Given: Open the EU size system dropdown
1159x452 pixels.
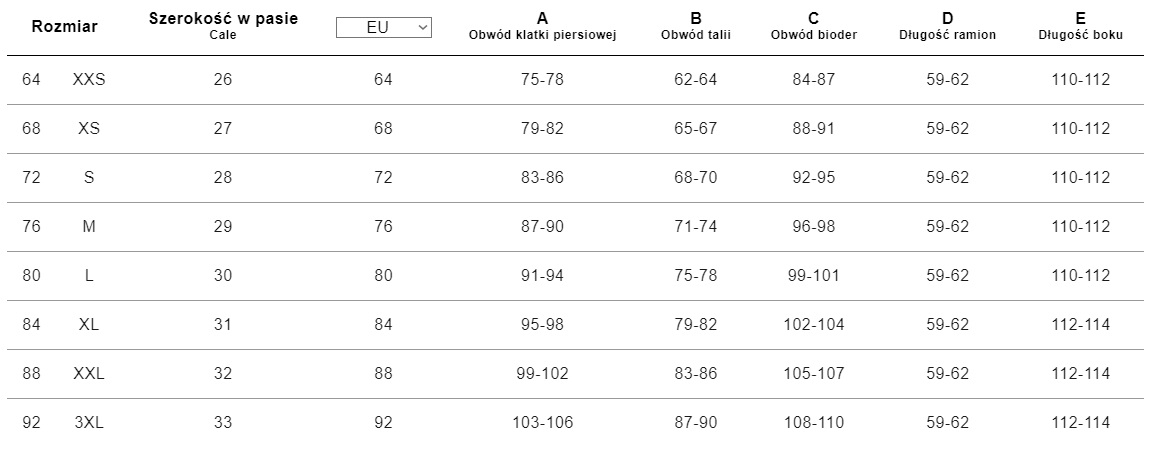Looking at the screenshot, I should click(384, 28).
